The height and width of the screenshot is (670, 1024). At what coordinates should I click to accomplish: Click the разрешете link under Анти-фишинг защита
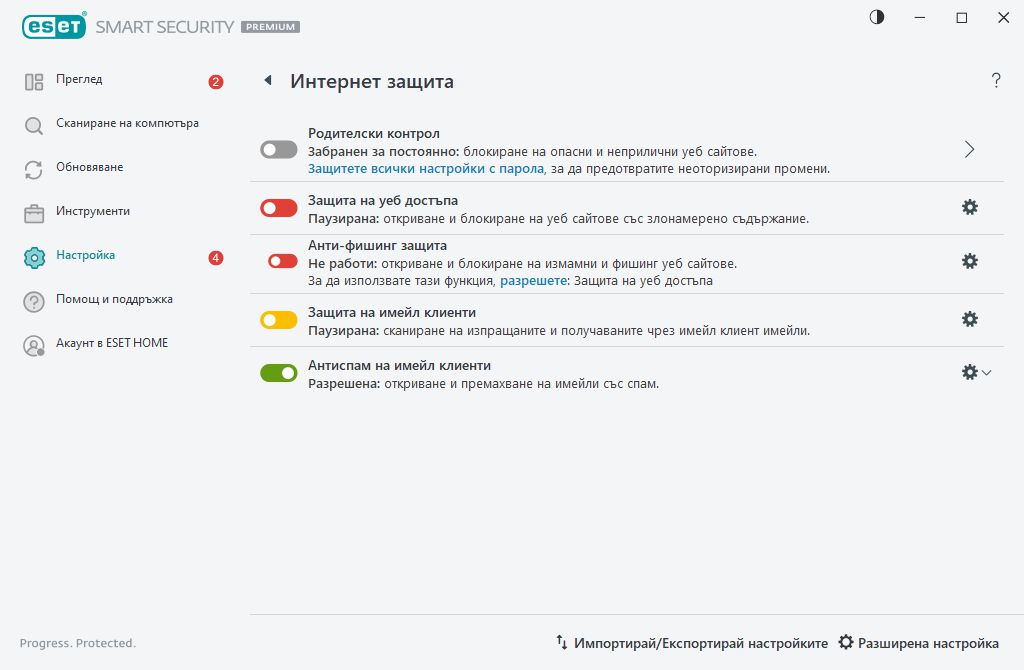coord(531,281)
